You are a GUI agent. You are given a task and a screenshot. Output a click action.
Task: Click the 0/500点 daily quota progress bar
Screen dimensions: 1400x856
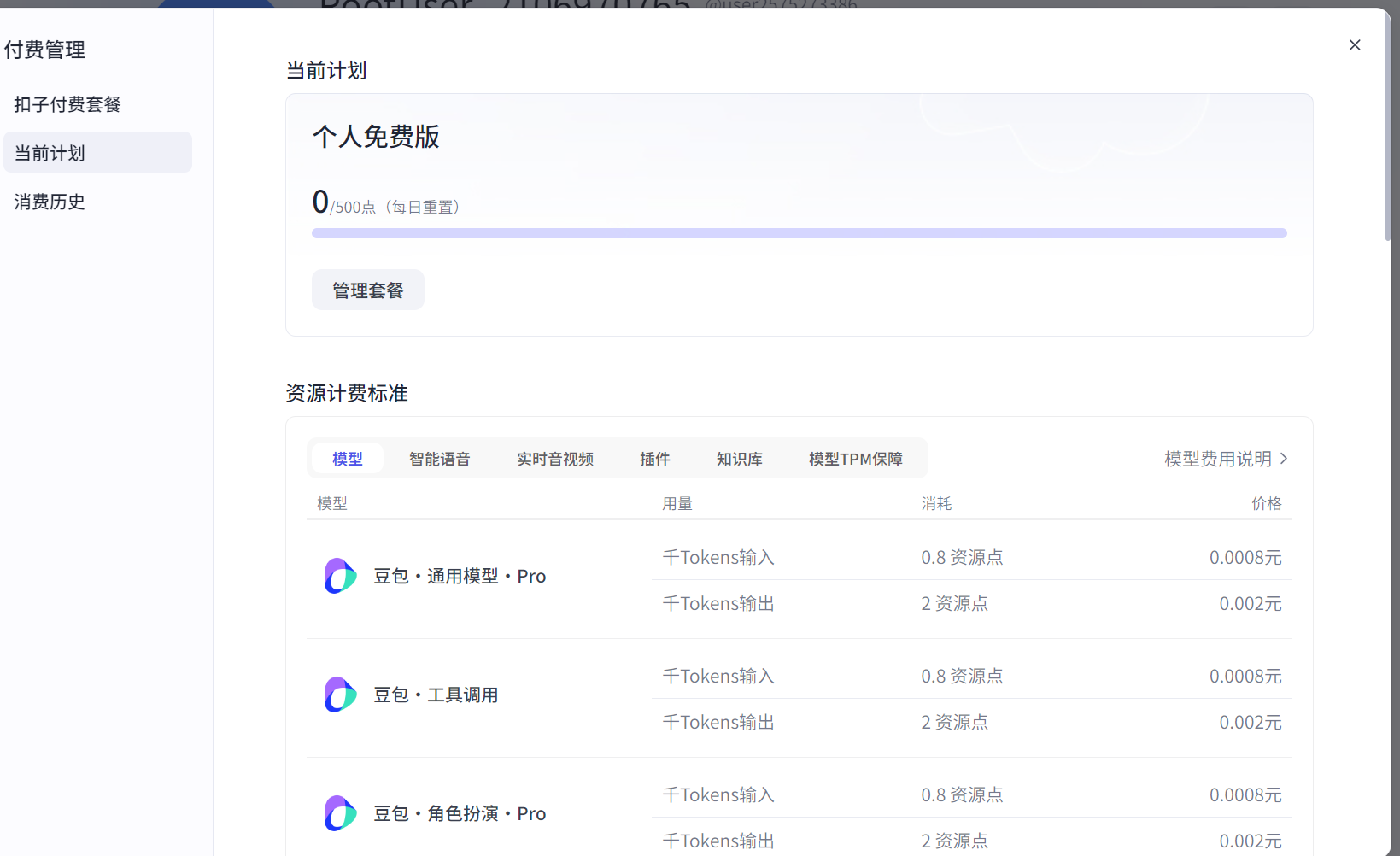coord(799,232)
